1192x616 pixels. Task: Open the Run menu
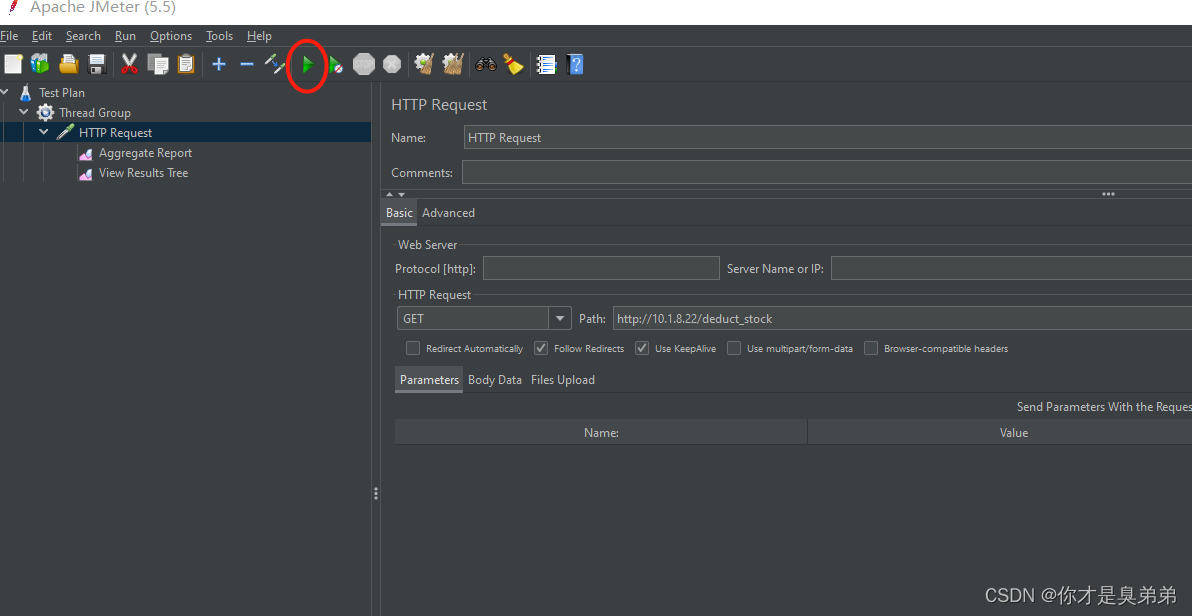[125, 36]
